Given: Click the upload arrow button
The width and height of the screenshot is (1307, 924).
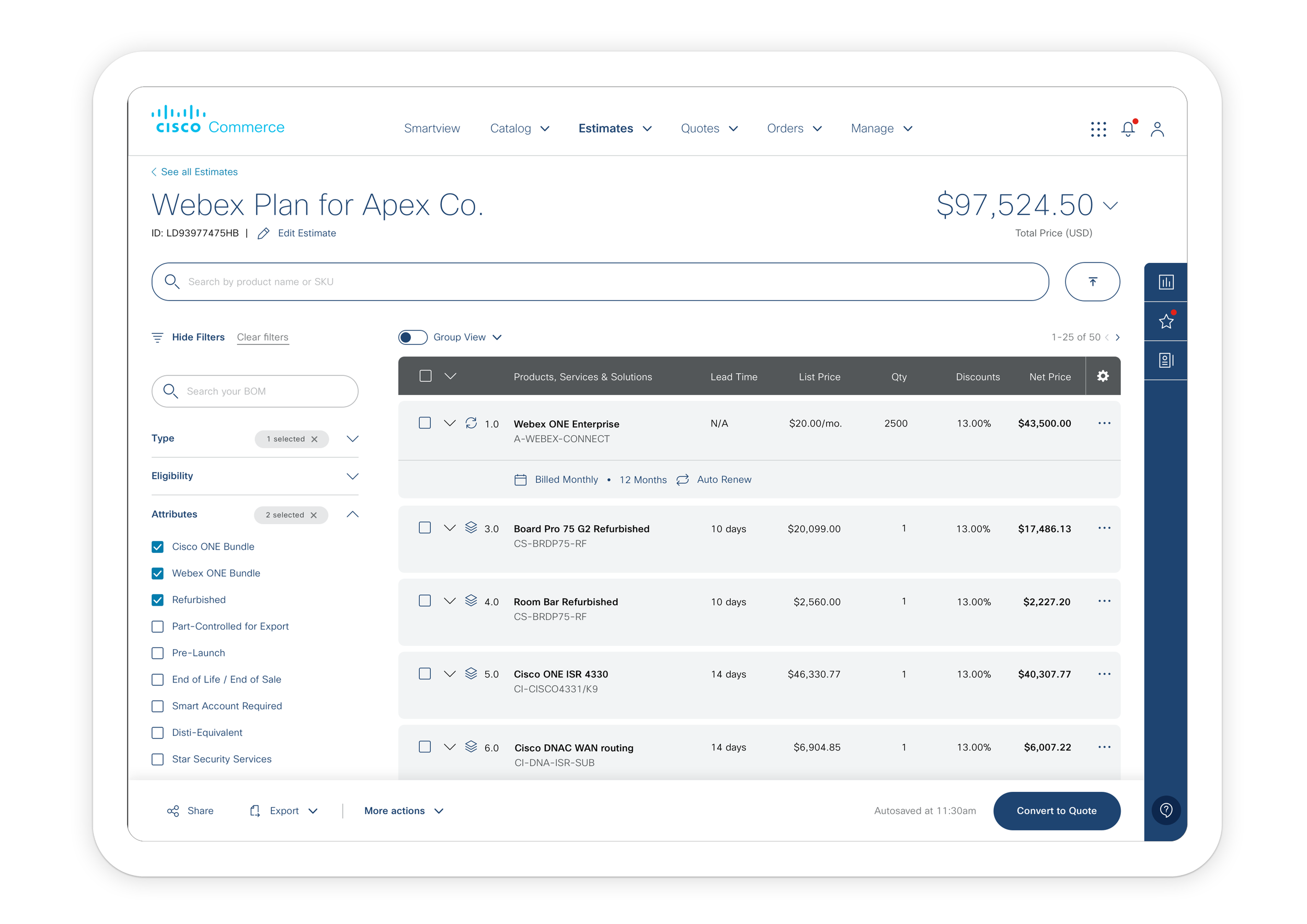Looking at the screenshot, I should [1093, 282].
